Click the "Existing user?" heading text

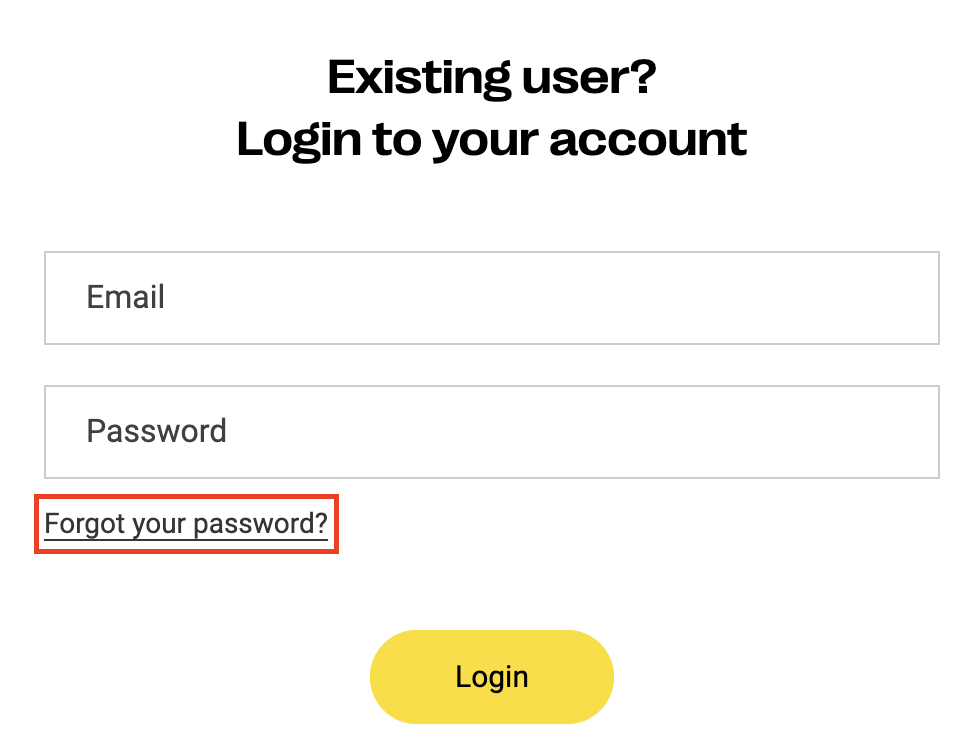coord(491,78)
